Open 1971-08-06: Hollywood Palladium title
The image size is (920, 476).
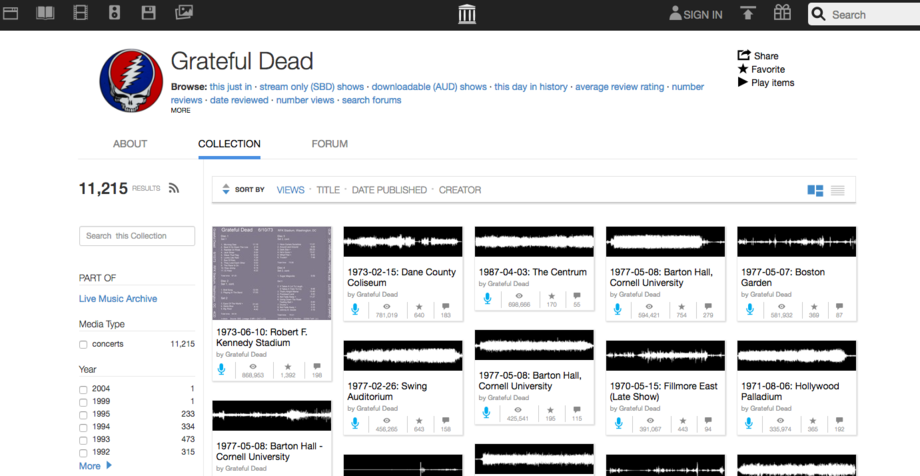[790, 391]
